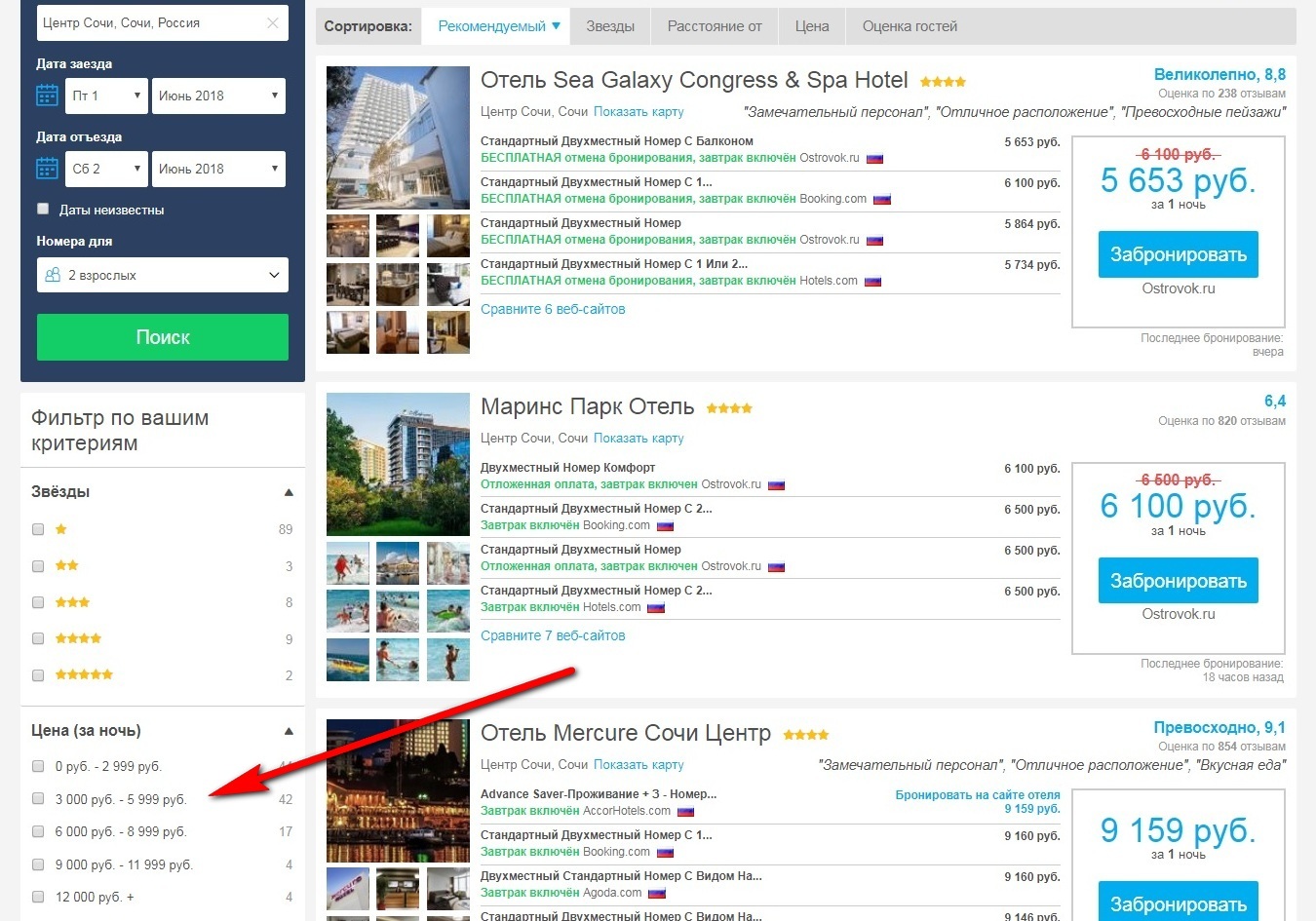Open Бронировать на сайте отеля link
Image resolution: width=1316 pixels, height=921 pixels.
click(x=978, y=795)
